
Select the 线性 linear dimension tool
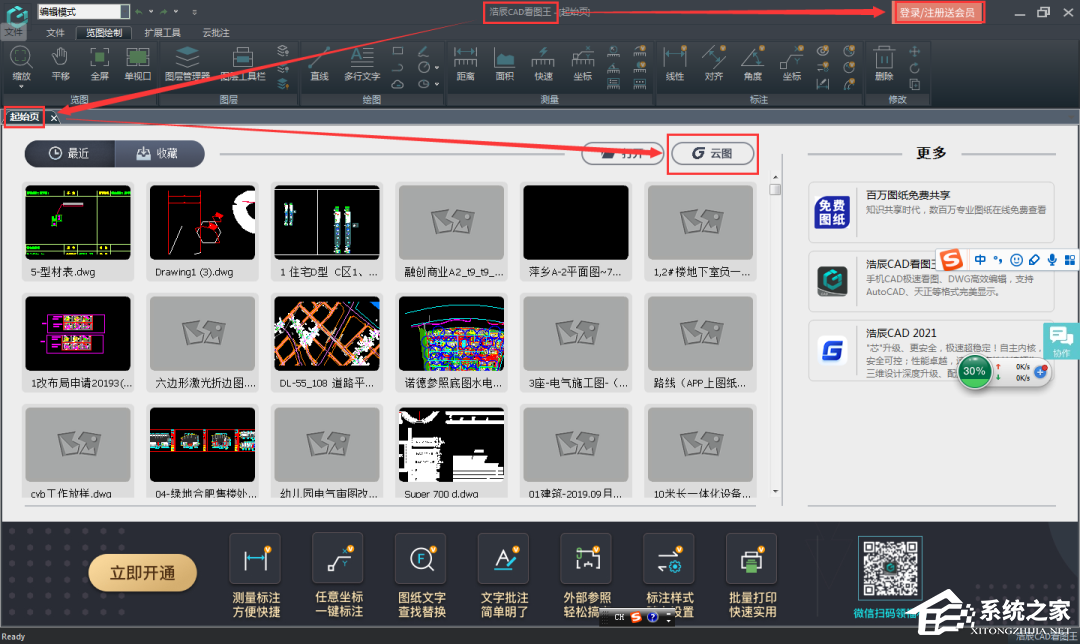click(x=675, y=63)
